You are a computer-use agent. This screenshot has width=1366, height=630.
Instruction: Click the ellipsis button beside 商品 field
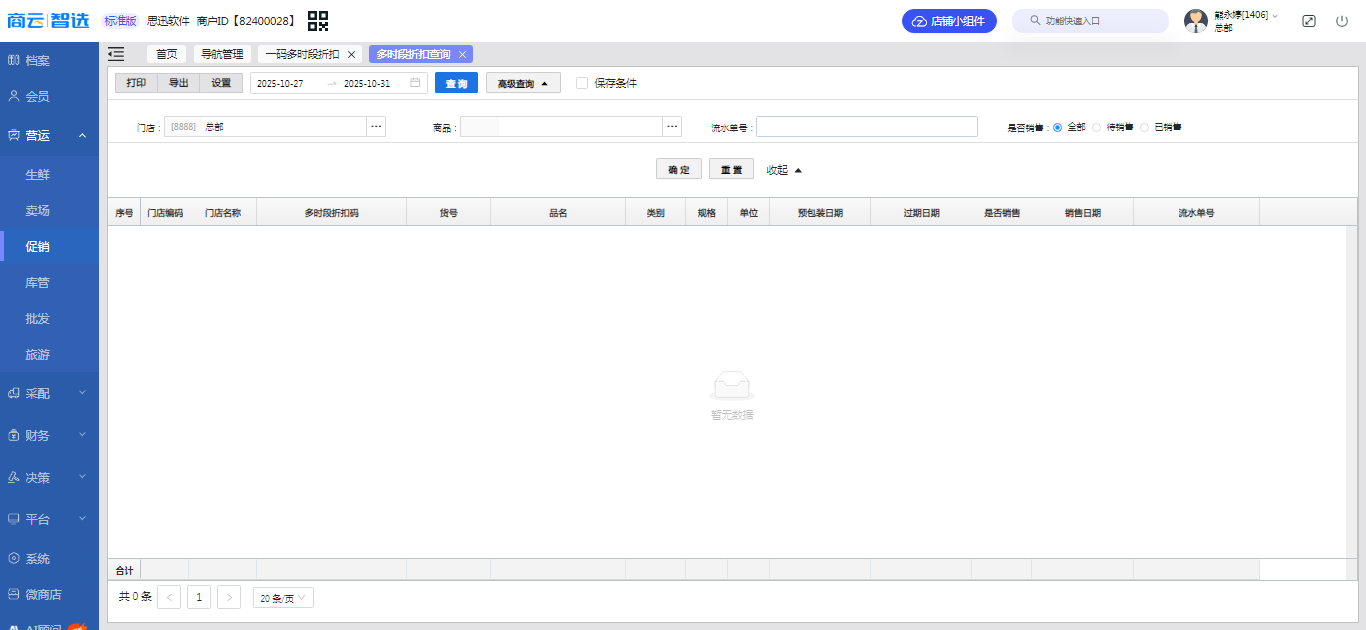pos(672,127)
